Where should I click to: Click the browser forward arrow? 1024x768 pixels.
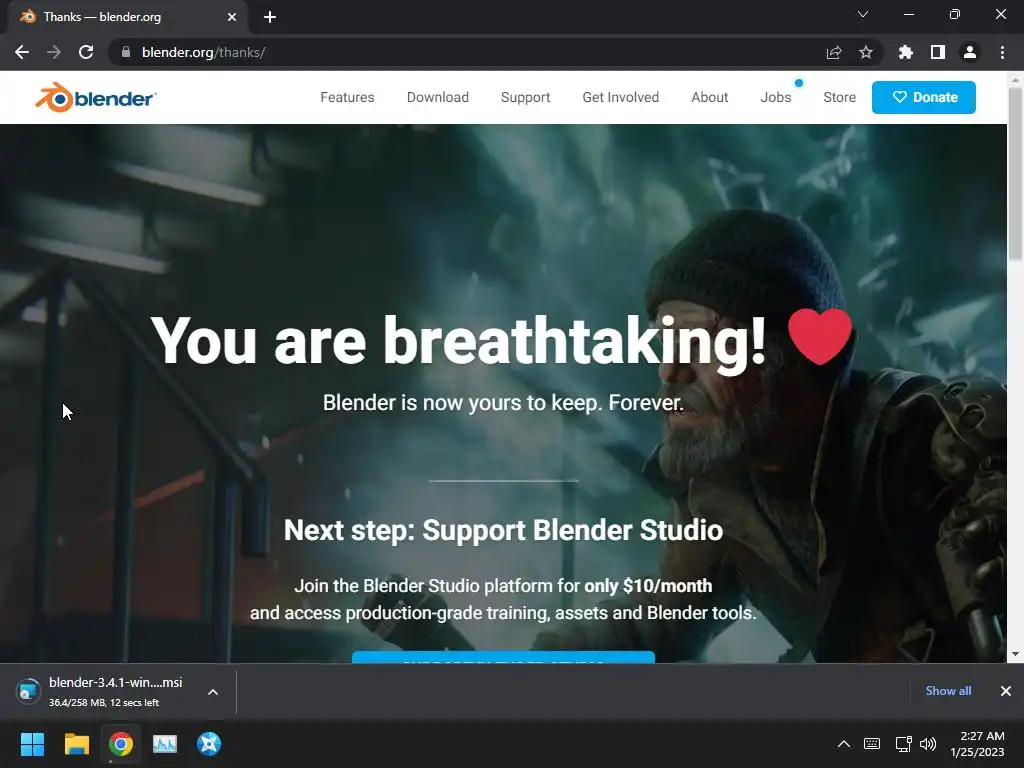[54, 52]
